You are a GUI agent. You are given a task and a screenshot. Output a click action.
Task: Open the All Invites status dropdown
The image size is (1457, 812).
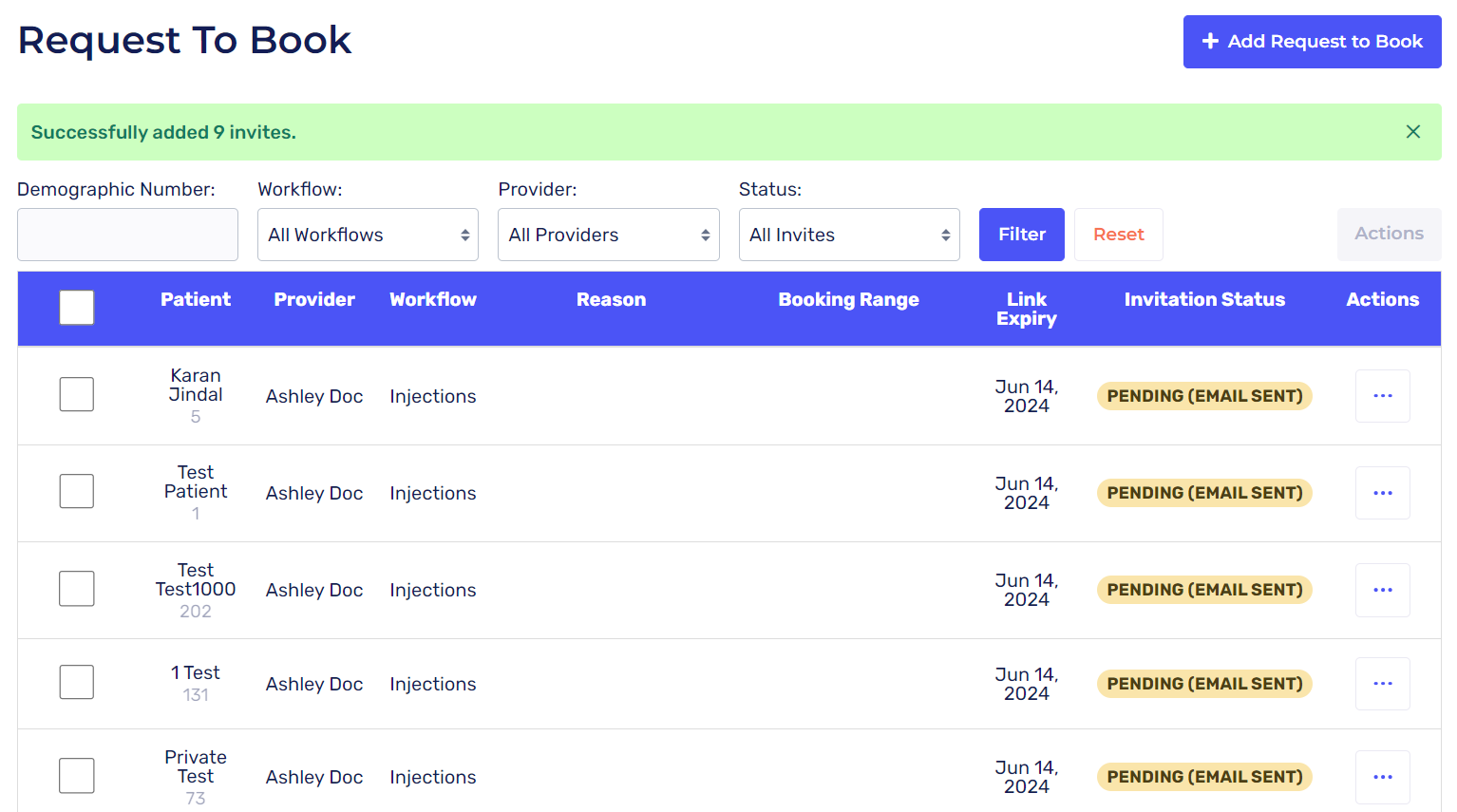[849, 235]
